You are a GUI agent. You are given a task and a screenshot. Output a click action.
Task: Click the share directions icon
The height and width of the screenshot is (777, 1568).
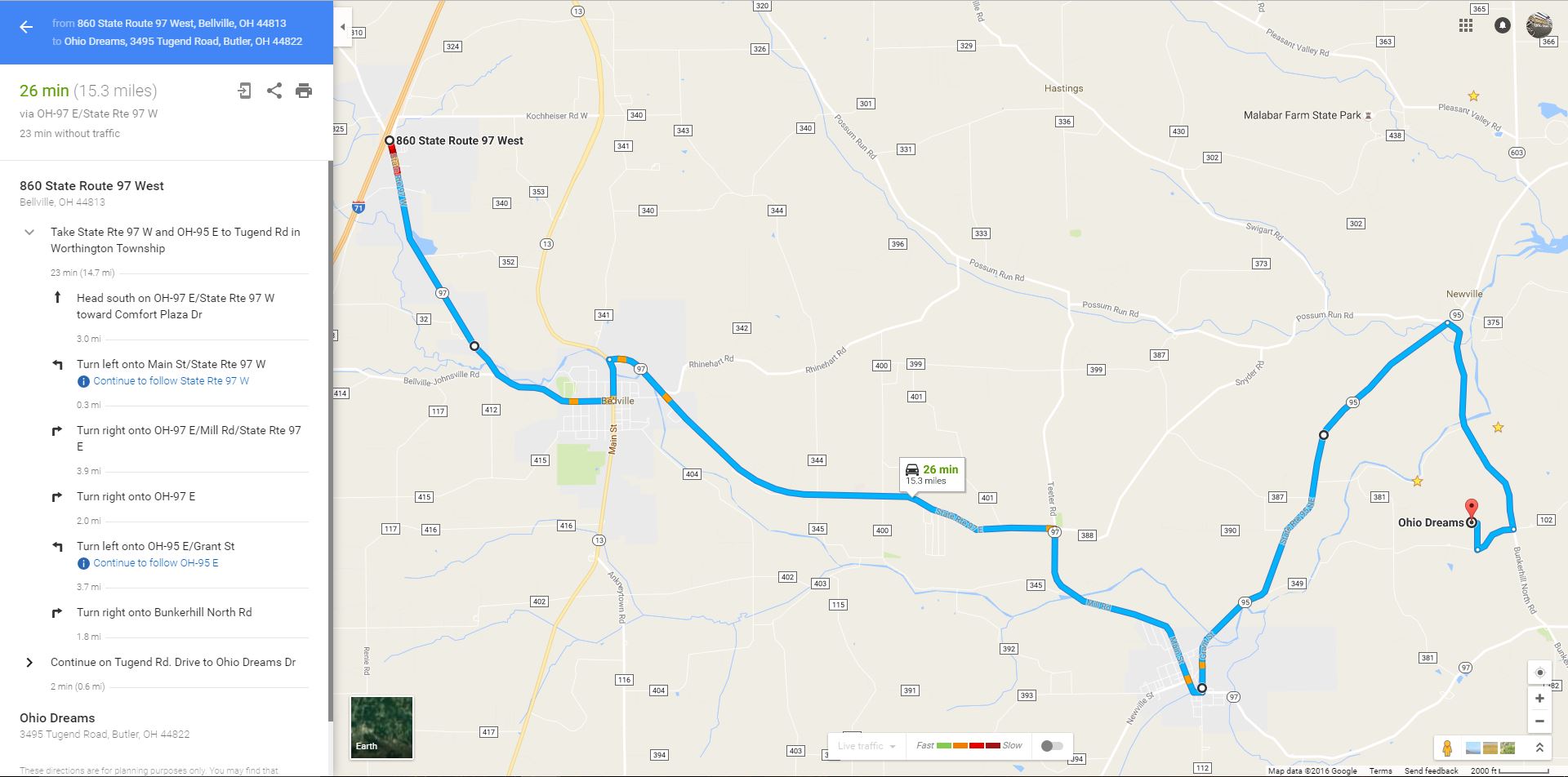[274, 91]
